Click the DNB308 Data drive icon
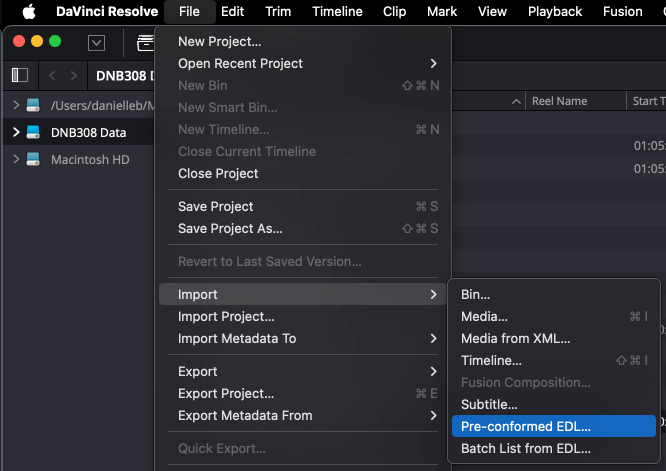The height and width of the screenshot is (471, 666). [33, 132]
